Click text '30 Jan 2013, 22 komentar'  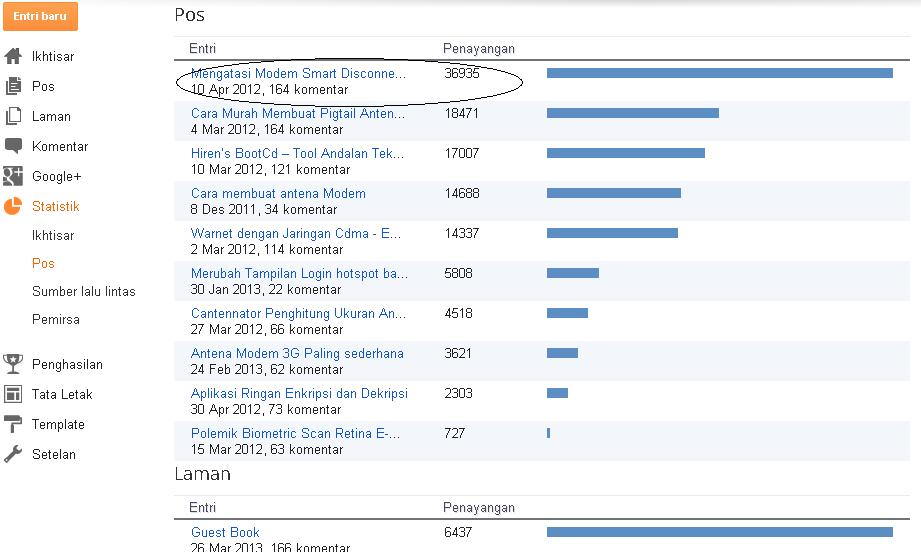[265, 289]
